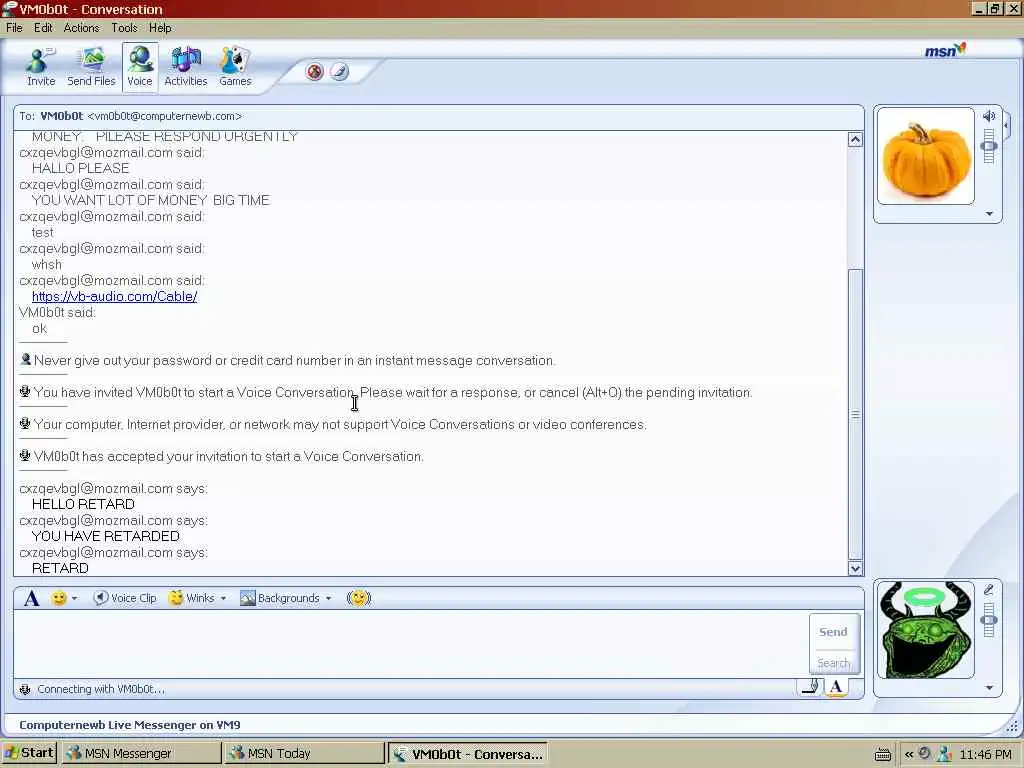Click the 11:46 PM clock

[985, 754]
